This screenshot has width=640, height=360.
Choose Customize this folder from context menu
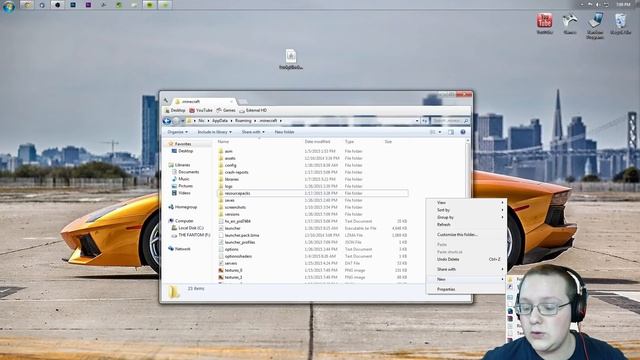point(466,235)
